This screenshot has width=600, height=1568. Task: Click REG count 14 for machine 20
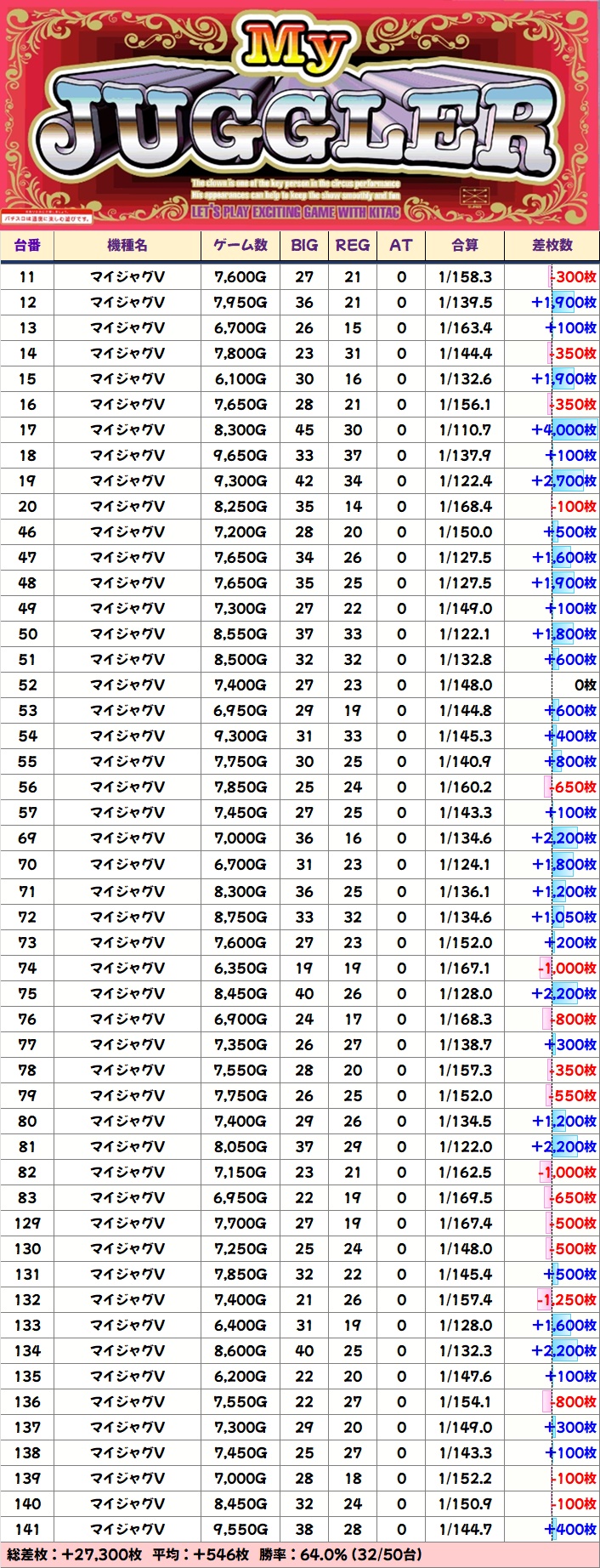pyautogui.click(x=353, y=506)
